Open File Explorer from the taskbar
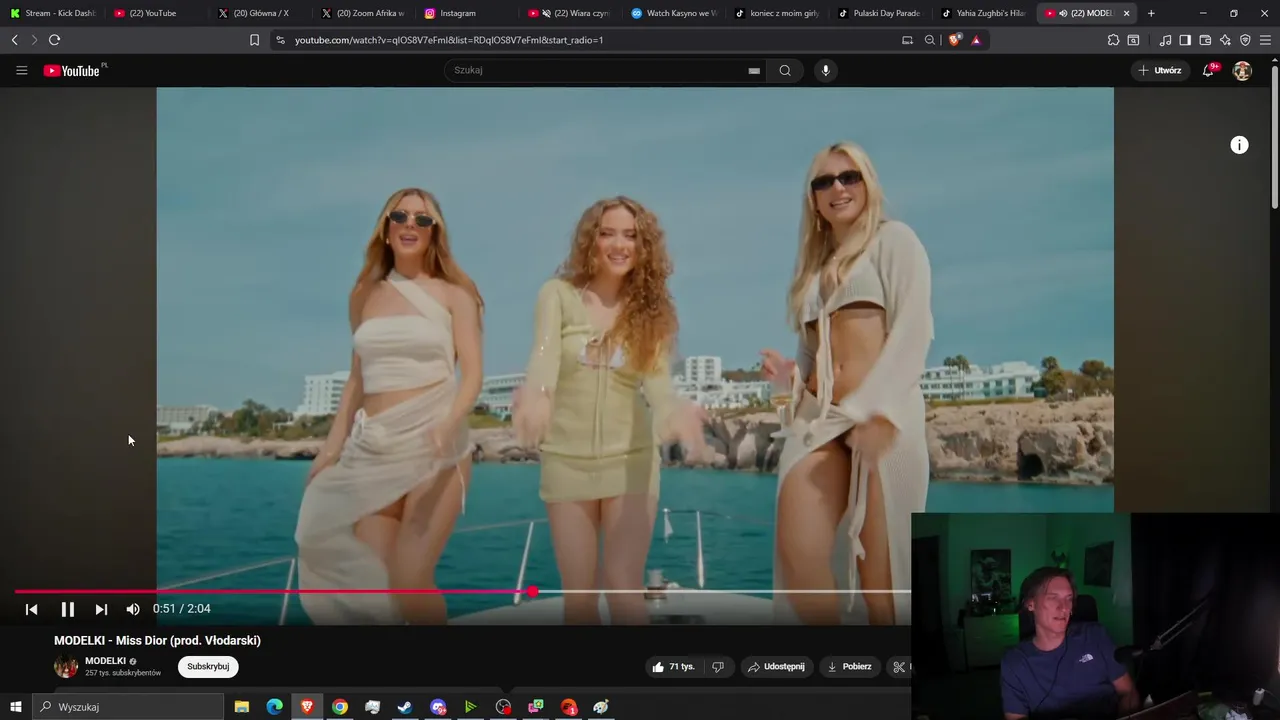 coord(241,707)
